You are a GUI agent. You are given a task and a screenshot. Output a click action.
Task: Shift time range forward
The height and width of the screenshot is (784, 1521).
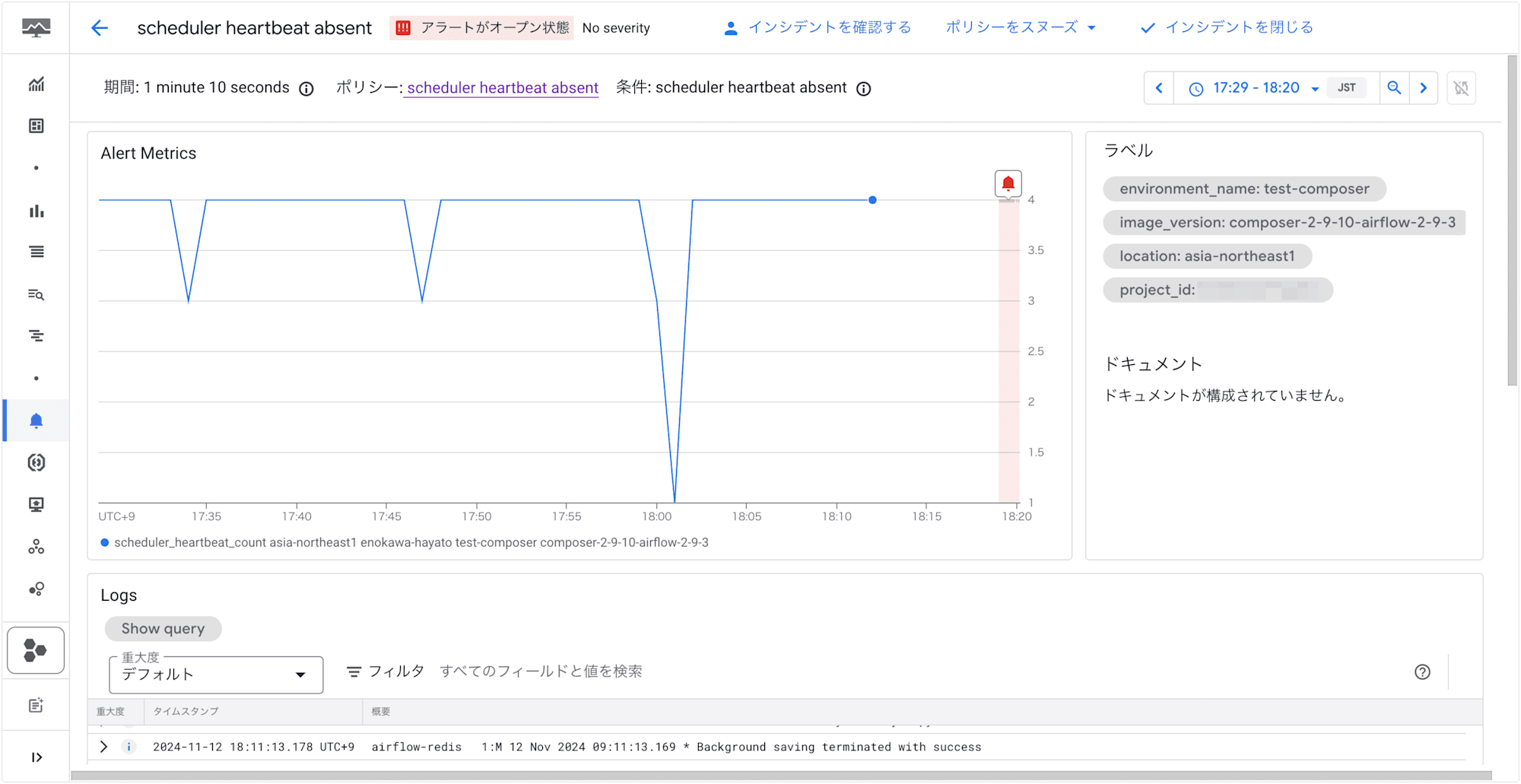(x=1424, y=88)
